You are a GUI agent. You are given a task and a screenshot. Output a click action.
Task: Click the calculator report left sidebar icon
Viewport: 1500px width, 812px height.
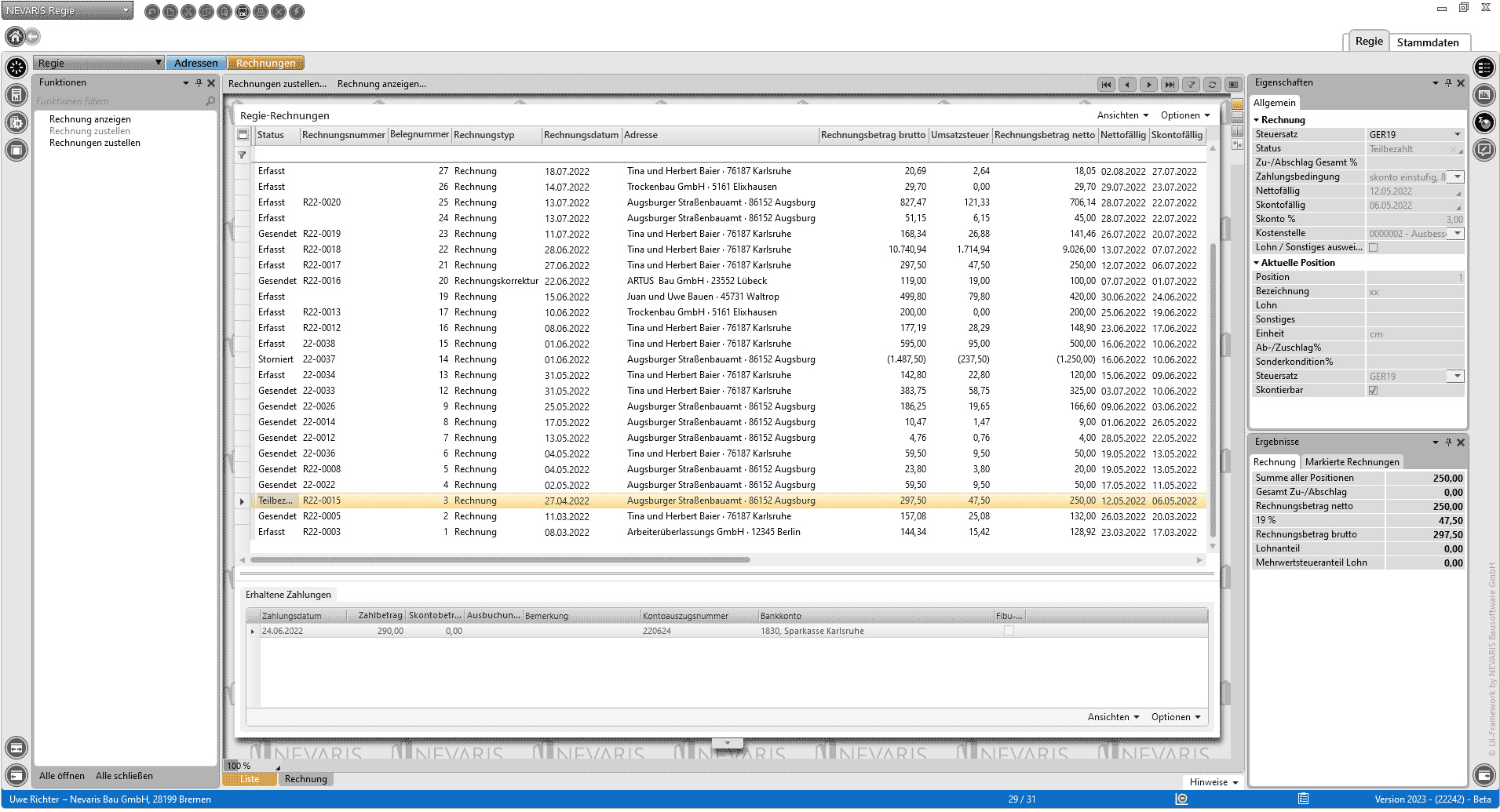point(16,95)
